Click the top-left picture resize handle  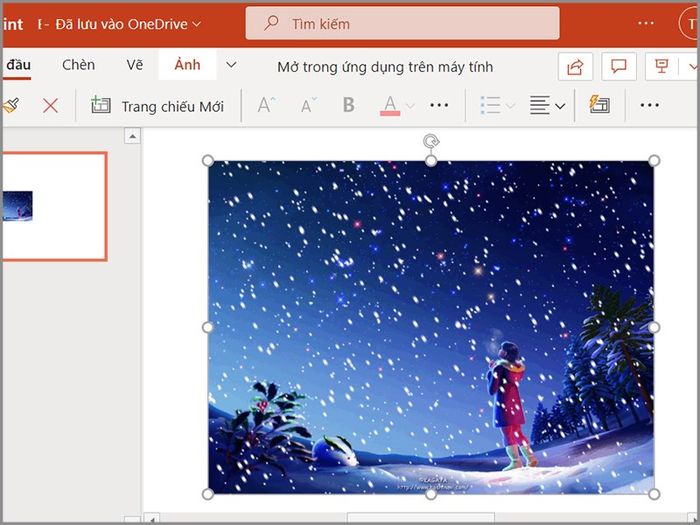coord(208,161)
